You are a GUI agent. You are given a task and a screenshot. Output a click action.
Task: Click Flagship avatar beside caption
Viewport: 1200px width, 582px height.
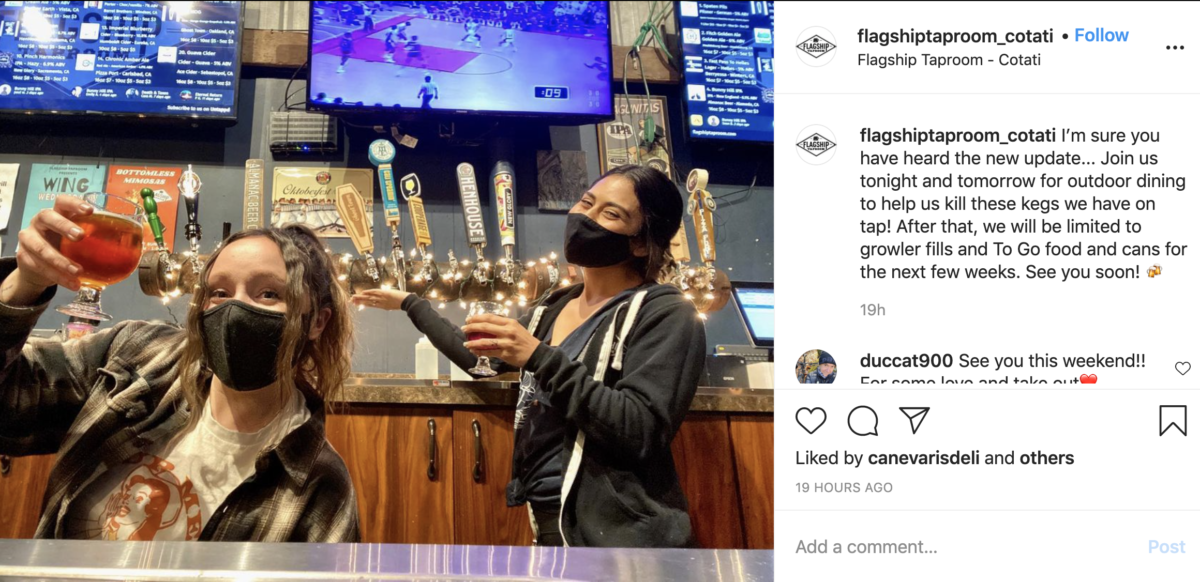click(816, 145)
